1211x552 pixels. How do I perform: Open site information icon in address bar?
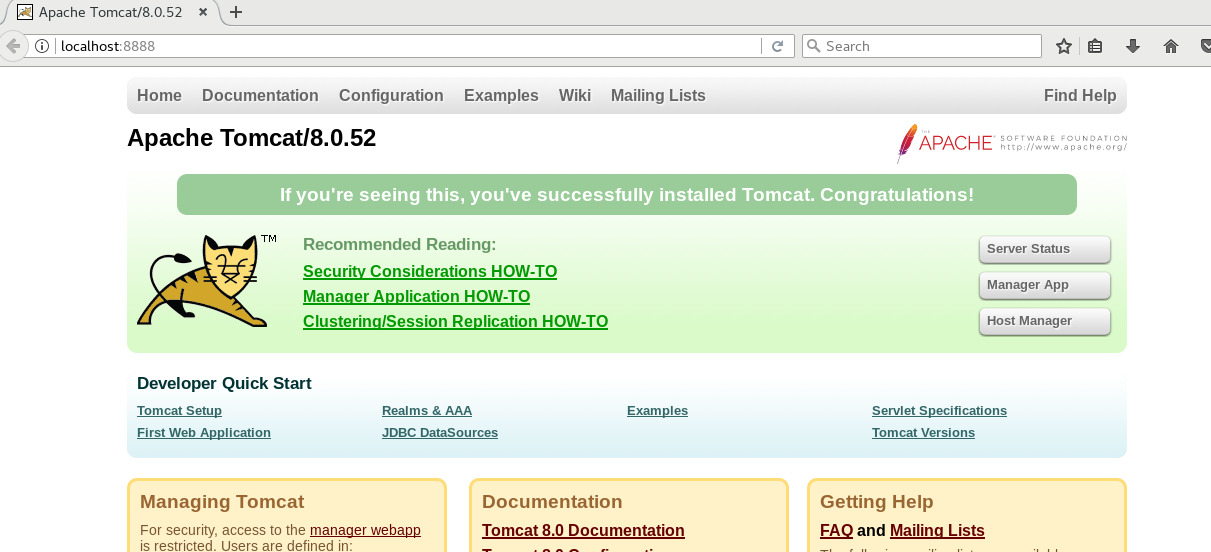(42, 46)
